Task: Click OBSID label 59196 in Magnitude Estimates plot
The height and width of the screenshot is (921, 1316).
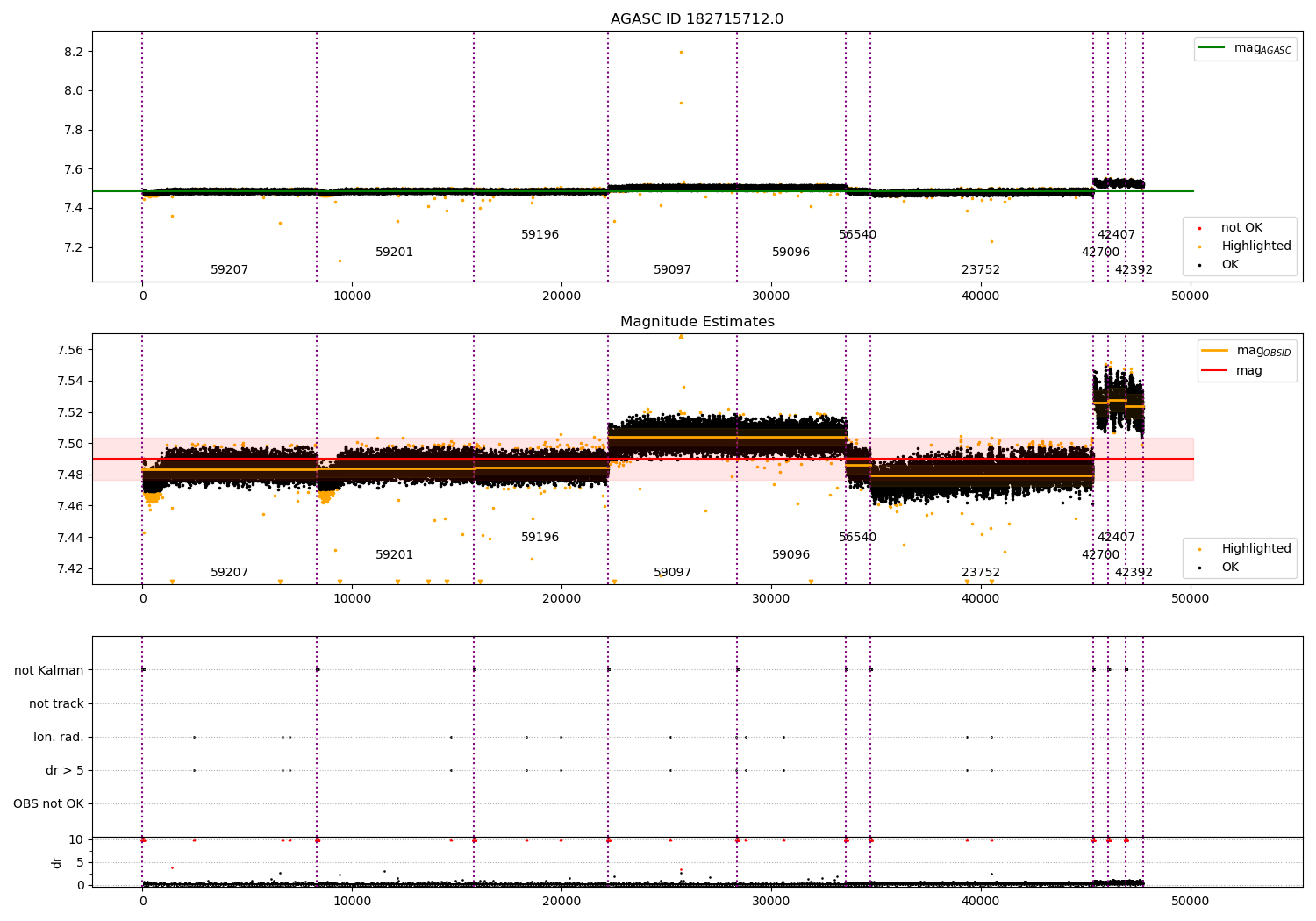Action: click(540, 538)
